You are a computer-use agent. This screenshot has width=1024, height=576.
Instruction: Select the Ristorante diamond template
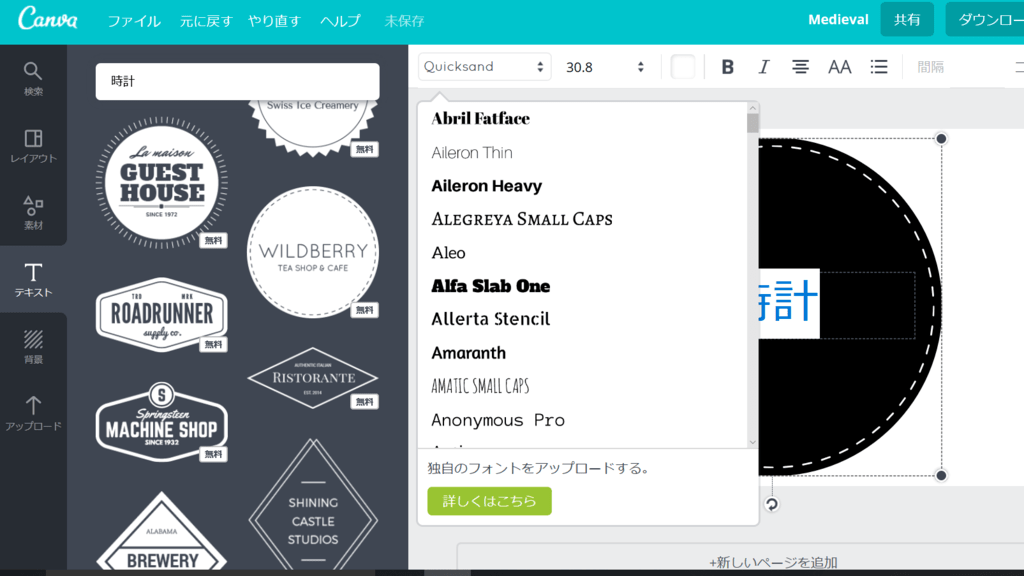click(313, 378)
